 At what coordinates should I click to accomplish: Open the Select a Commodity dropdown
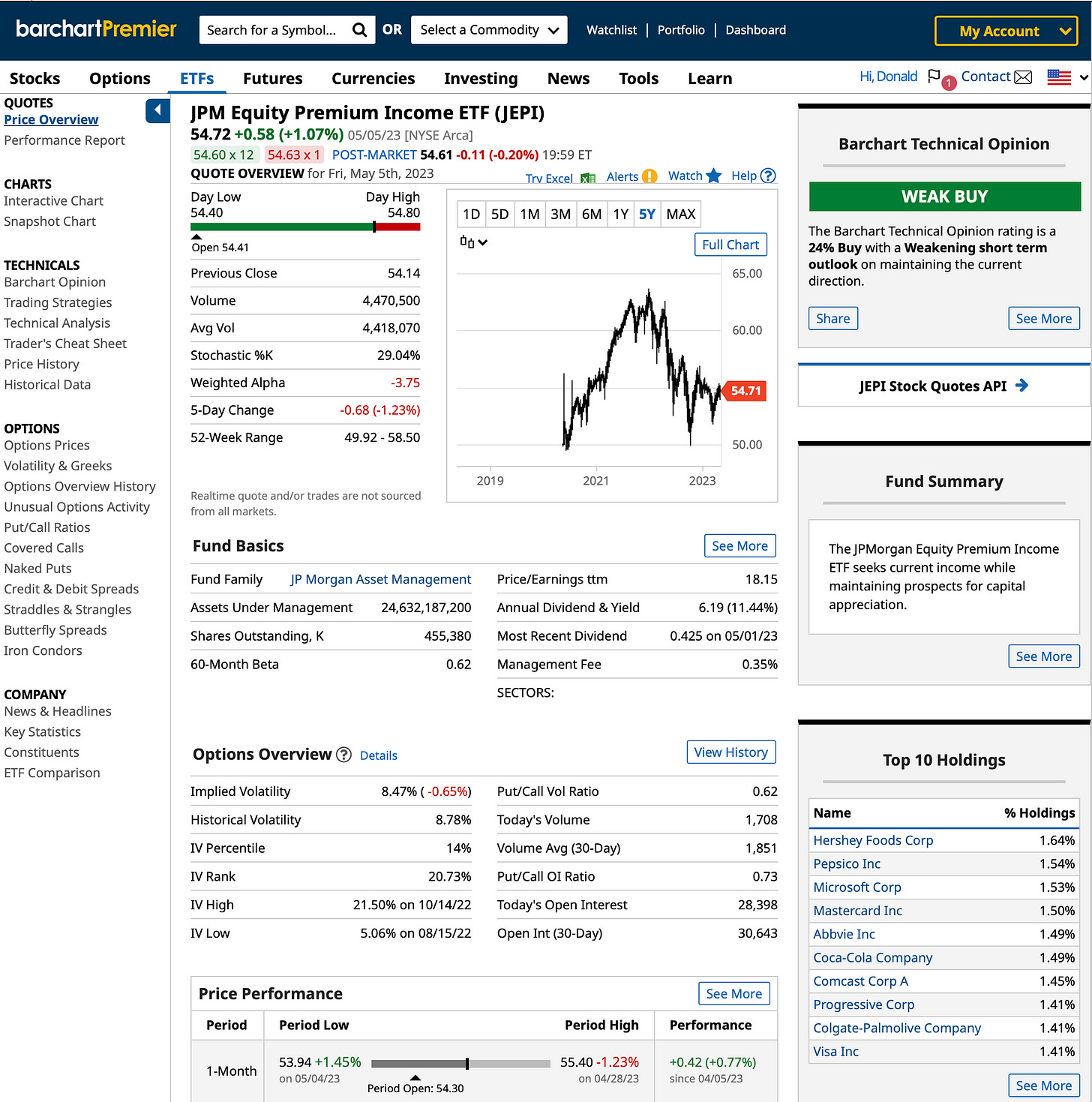(488, 29)
